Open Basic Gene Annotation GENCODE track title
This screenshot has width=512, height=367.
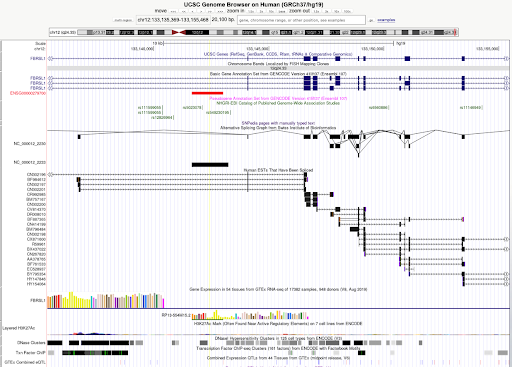(x=278, y=74)
